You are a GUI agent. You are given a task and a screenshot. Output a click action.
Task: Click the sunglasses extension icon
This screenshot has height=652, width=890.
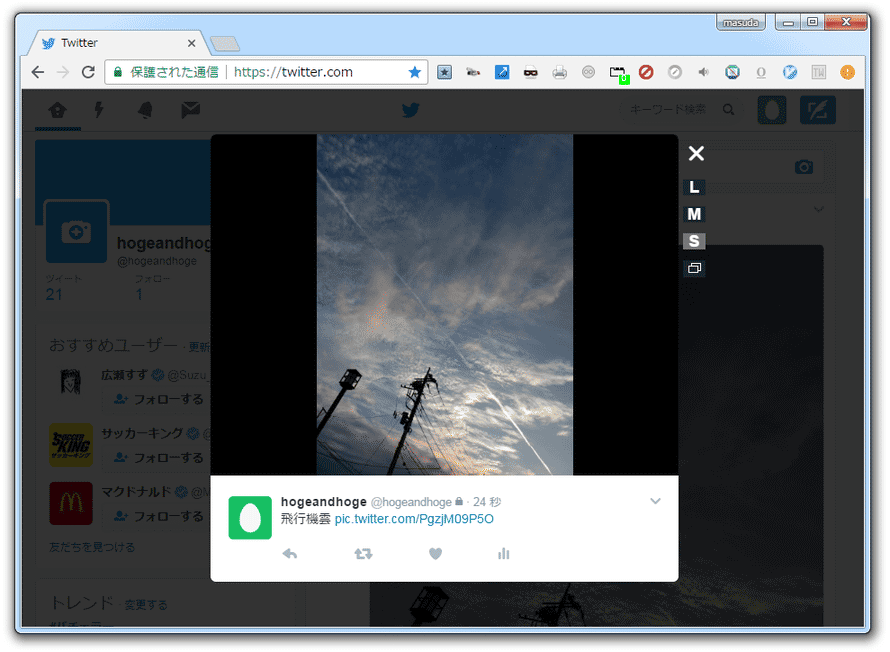click(x=531, y=72)
